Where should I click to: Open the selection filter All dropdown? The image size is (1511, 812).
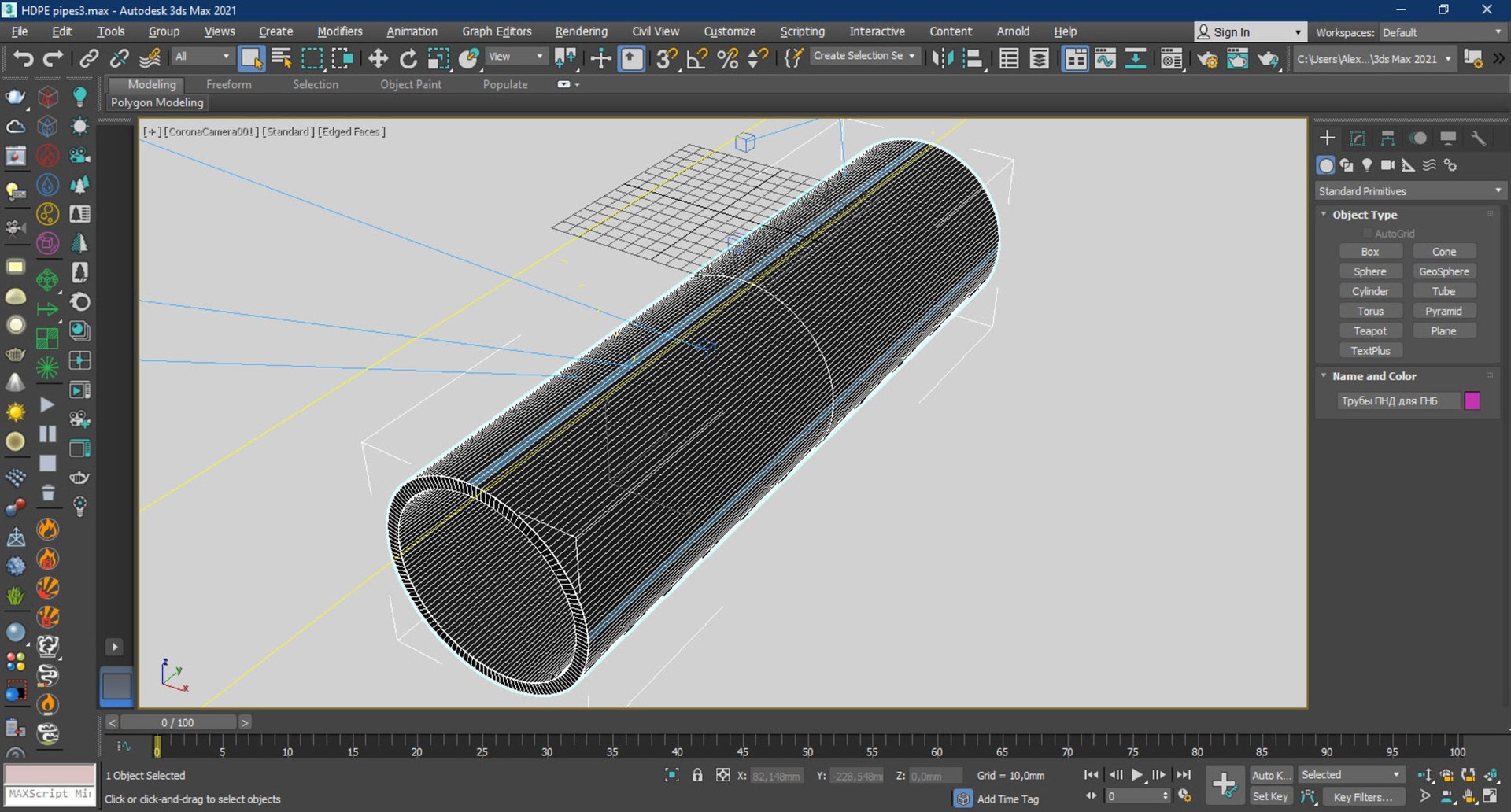tap(202, 57)
